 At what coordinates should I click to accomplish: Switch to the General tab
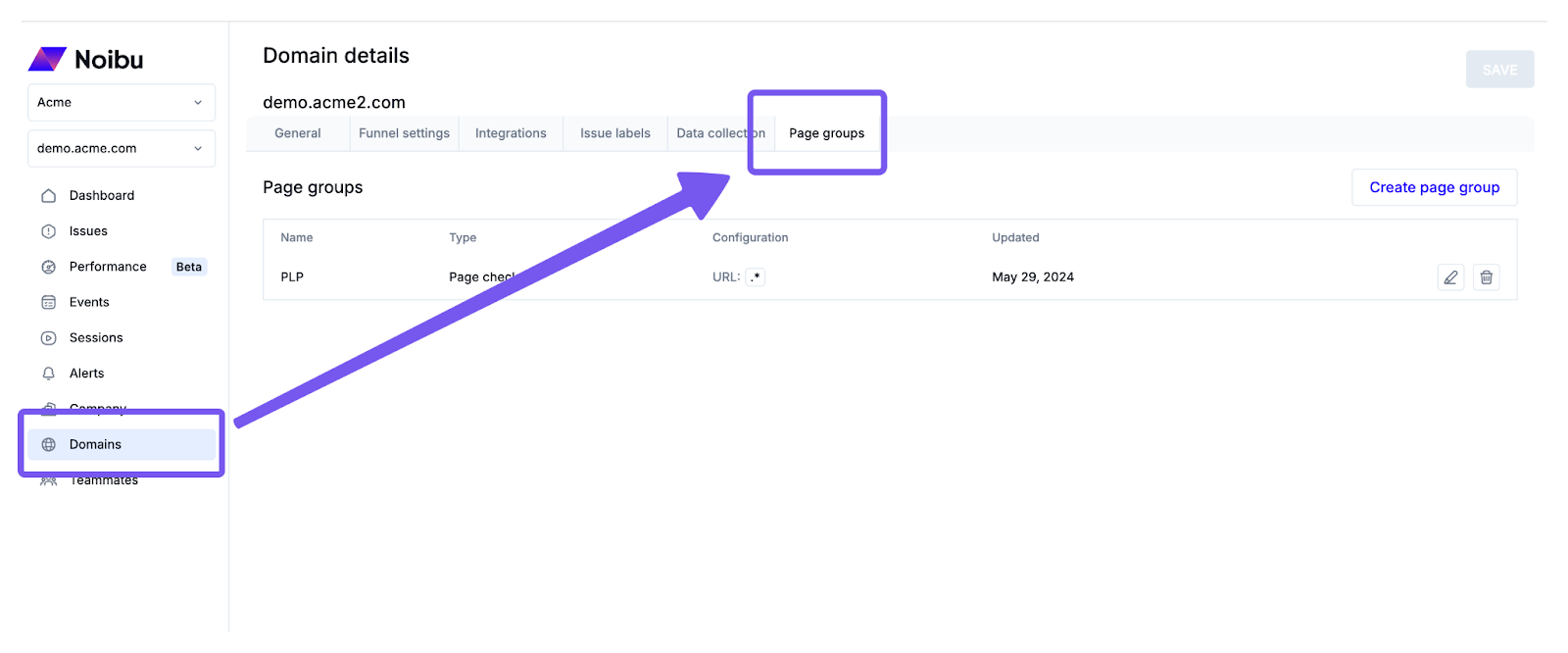point(298,133)
